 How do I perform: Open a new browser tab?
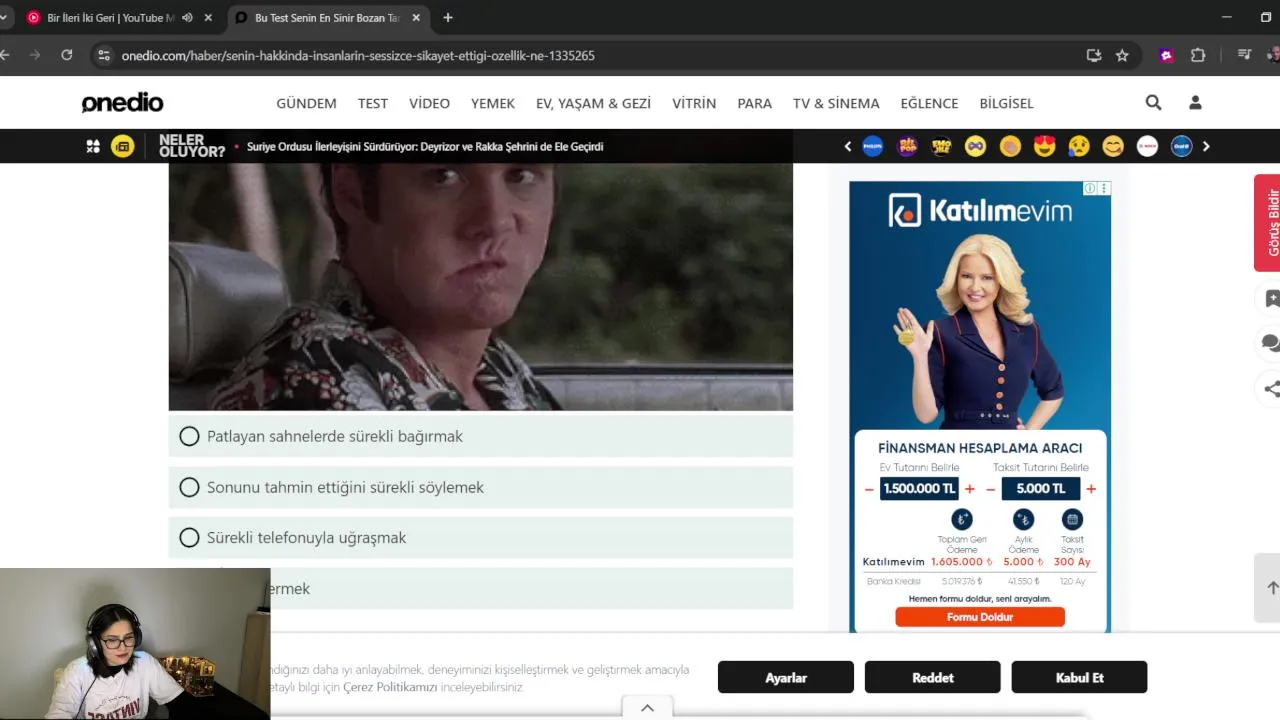(x=448, y=18)
